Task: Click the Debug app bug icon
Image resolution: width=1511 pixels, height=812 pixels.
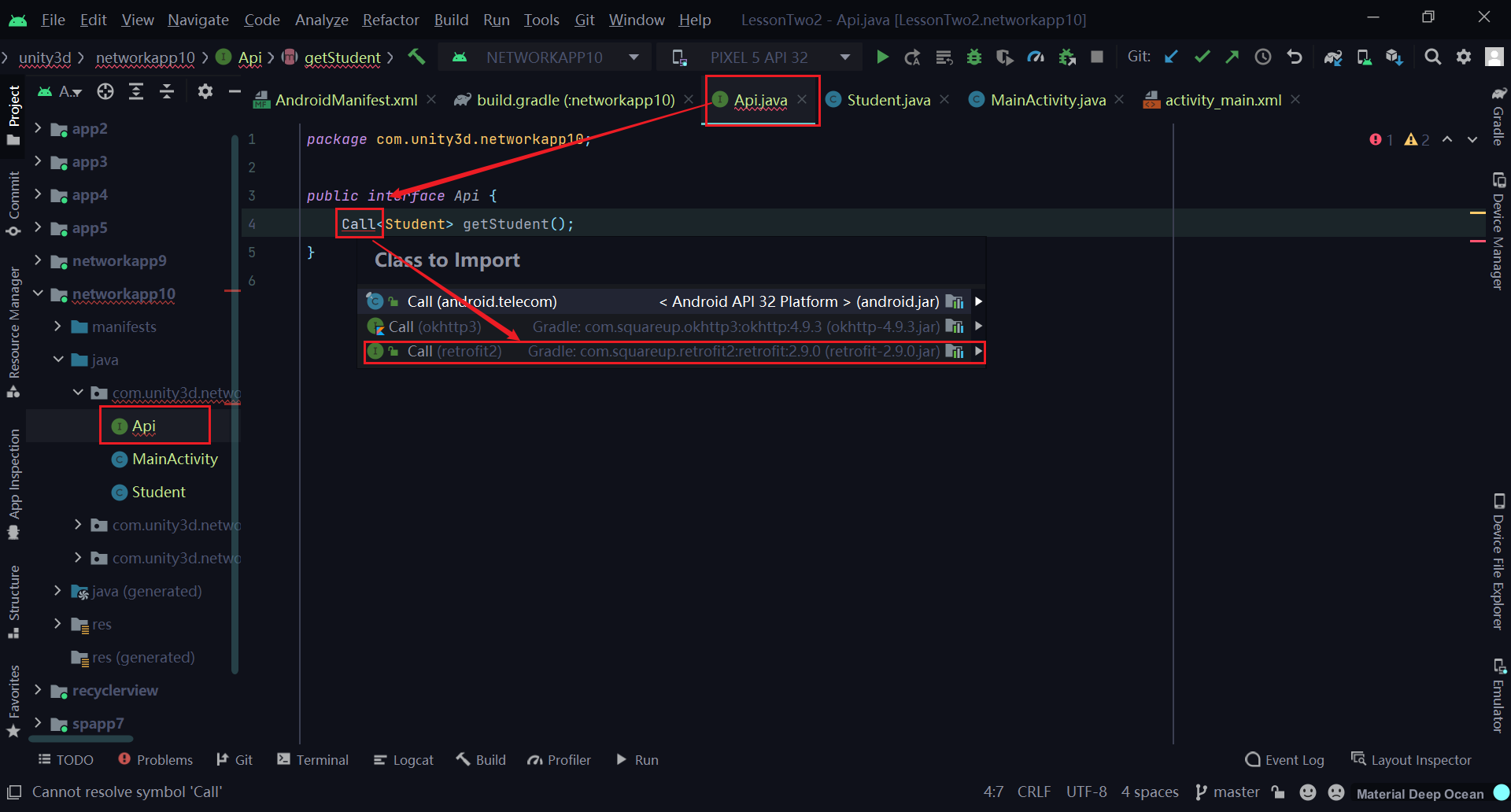Action: pyautogui.click(x=974, y=57)
